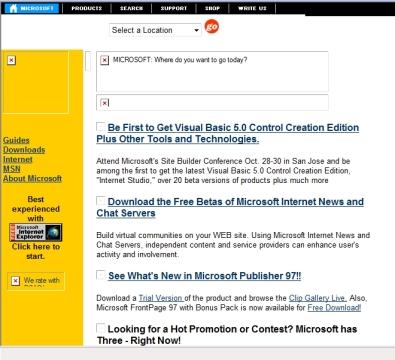Open the Support menu item
The height and width of the screenshot is (360, 395).
coord(174,8)
